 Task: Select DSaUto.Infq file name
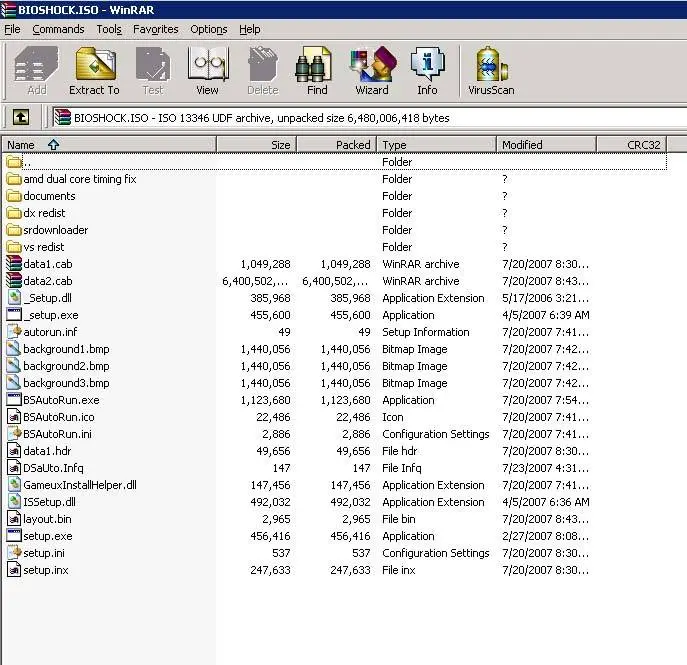click(x=53, y=468)
